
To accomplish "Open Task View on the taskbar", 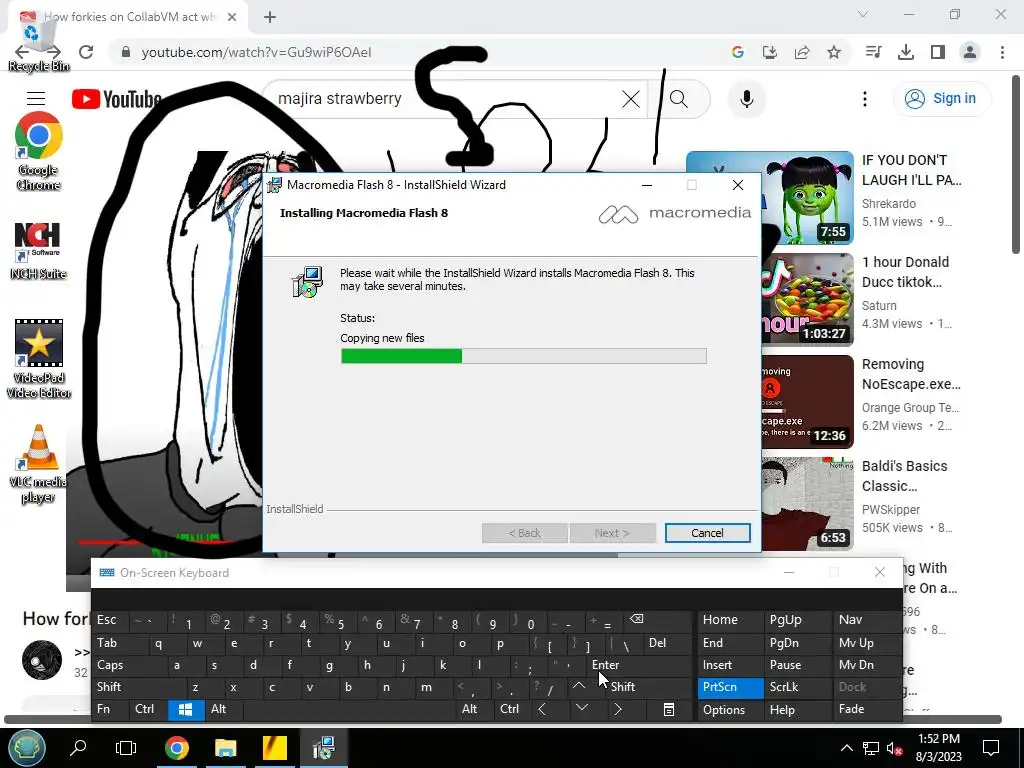I will [126, 748].
